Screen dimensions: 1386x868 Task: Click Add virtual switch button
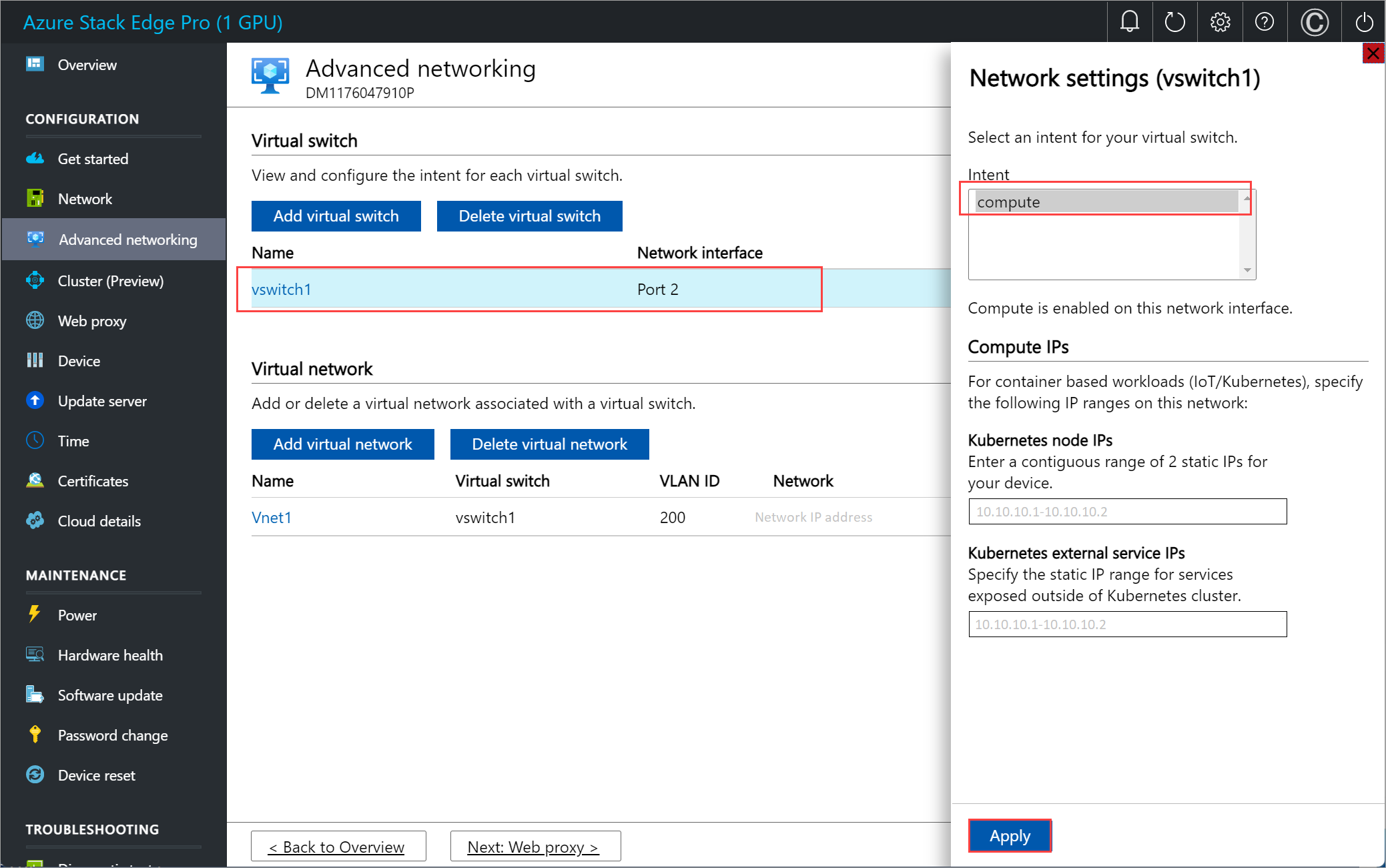pyautogui.click(x=335, y=216)
